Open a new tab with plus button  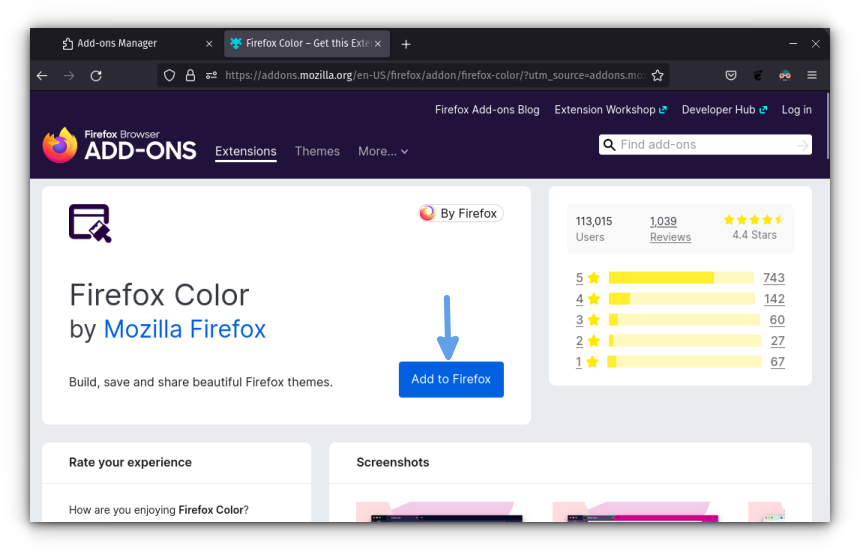[x=406, y=44]
